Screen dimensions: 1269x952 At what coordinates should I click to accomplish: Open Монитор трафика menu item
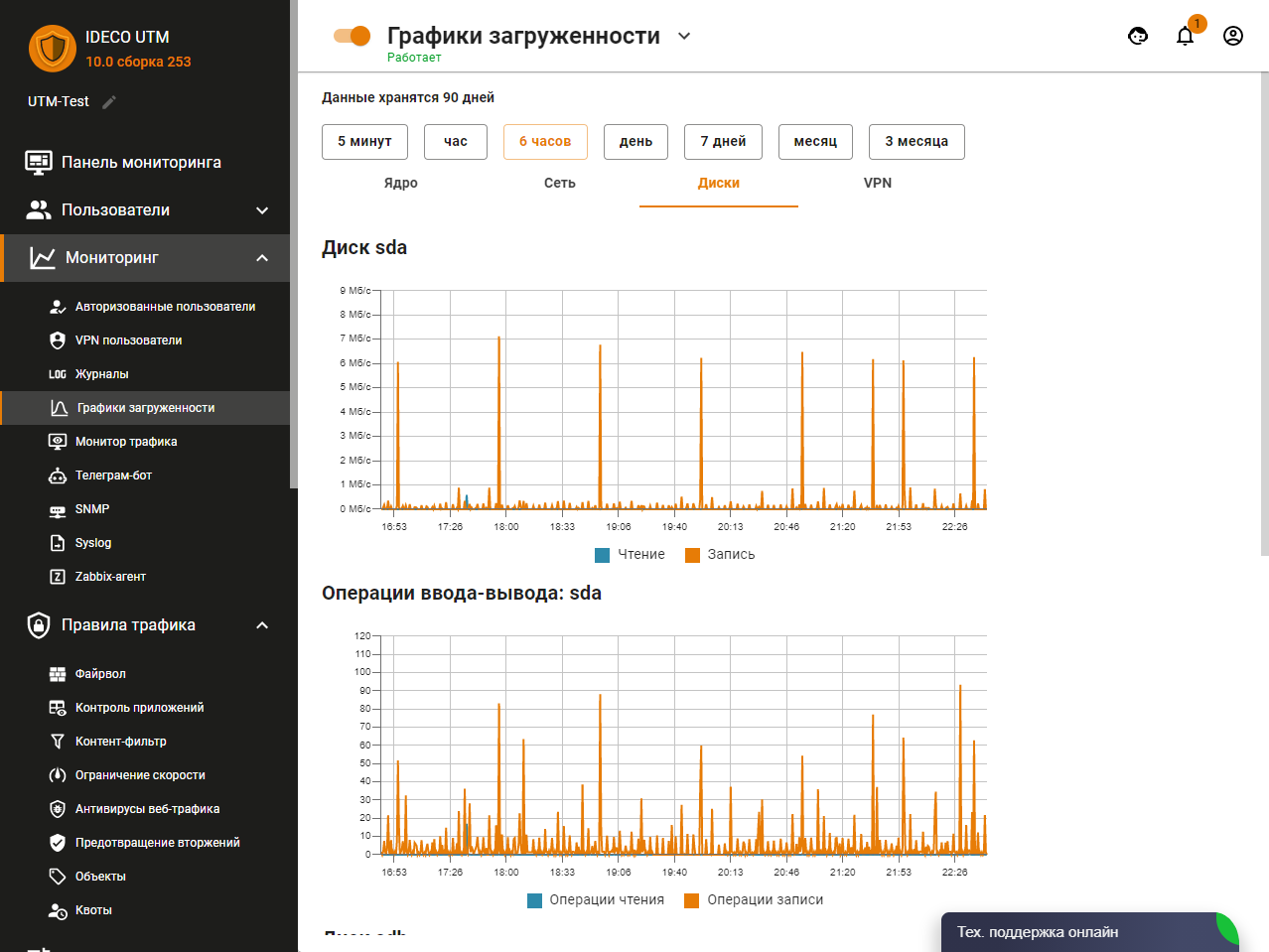point(145,442)
